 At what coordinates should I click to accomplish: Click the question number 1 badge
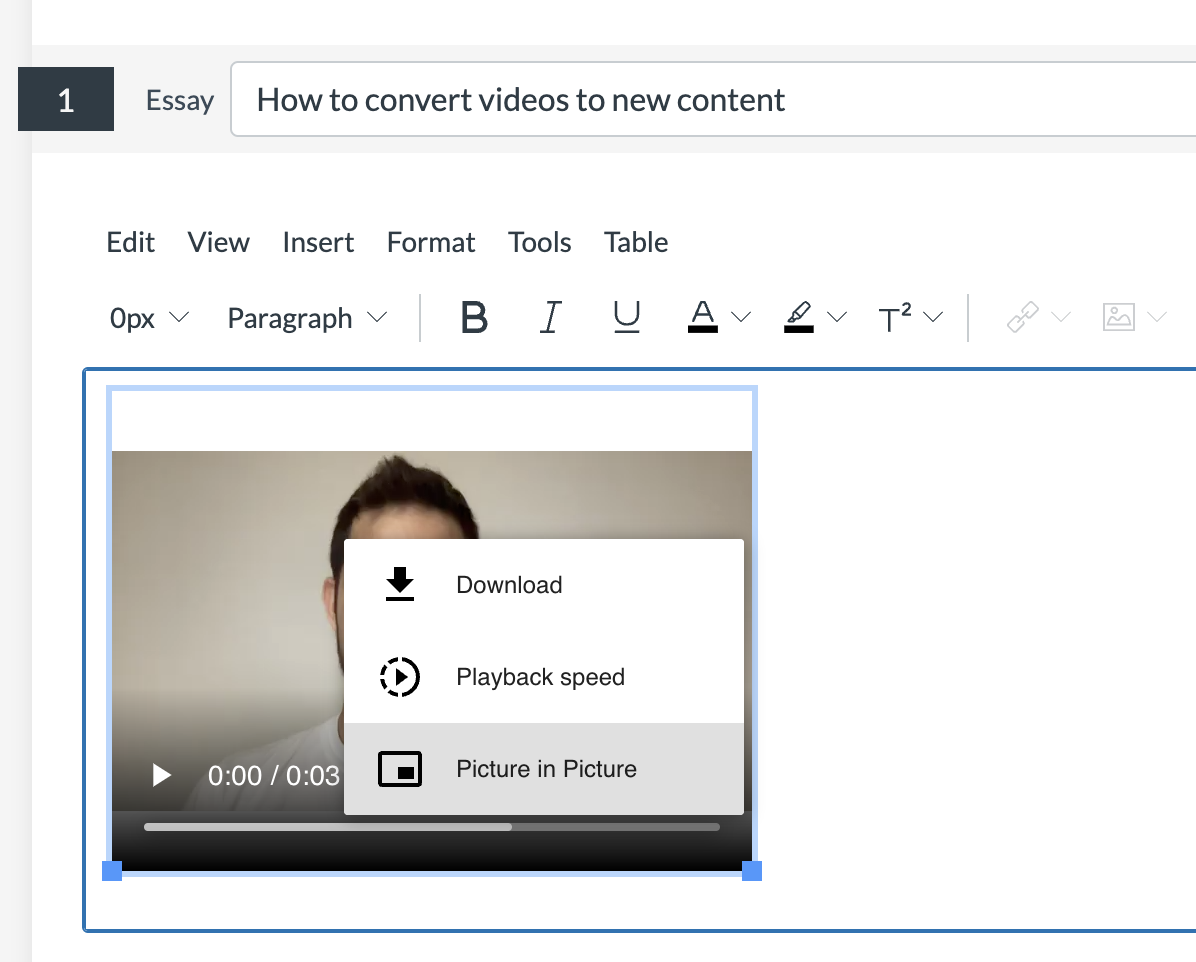tap(66, 99)
